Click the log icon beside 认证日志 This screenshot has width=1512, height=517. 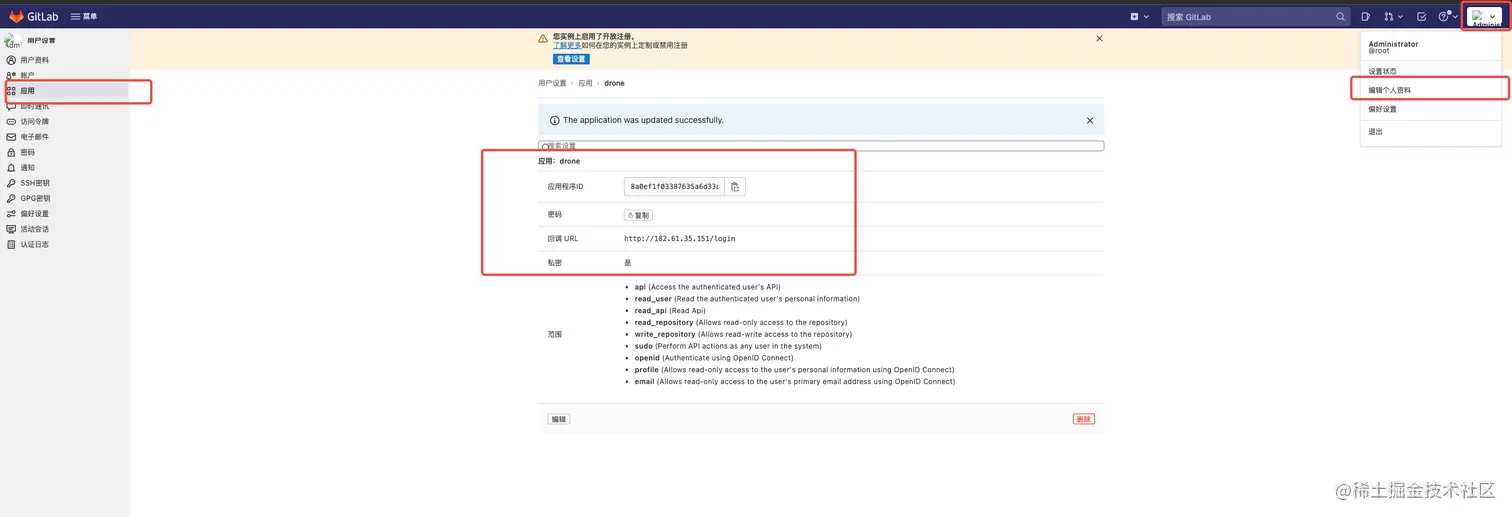[x=11, y=244]
